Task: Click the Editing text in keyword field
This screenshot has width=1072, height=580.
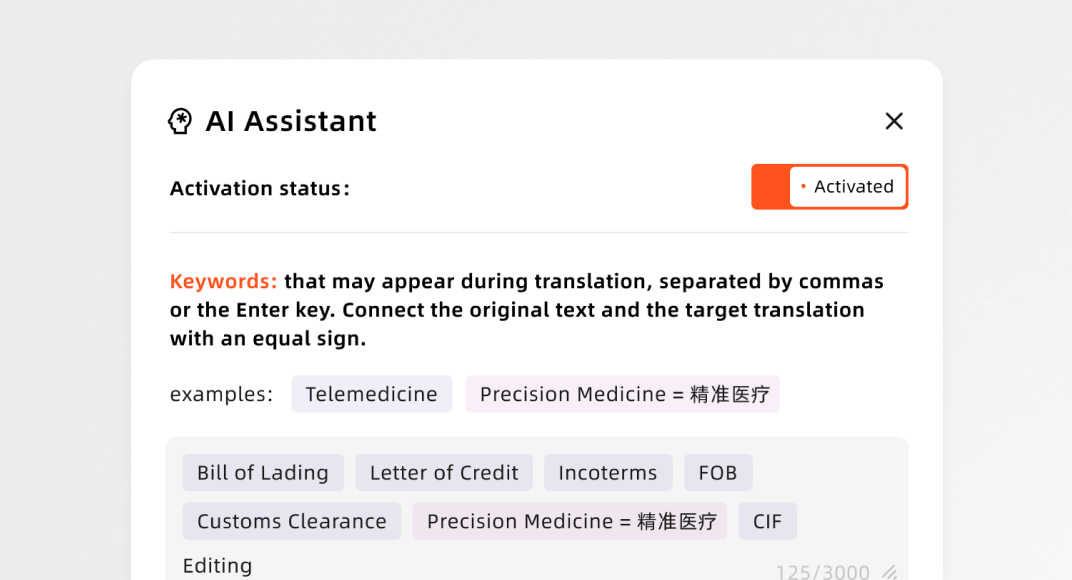Action: 217,565
